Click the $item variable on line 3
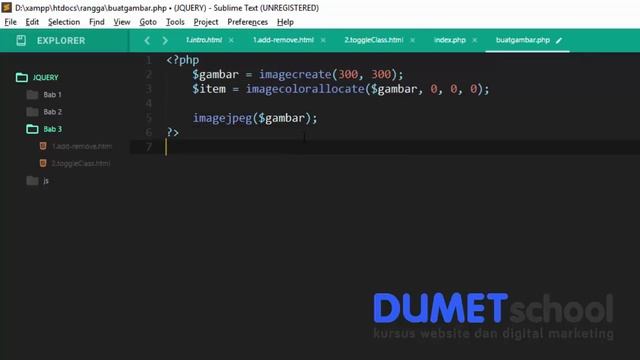Viewport: 640px width, 360px height. coord(209,89)
